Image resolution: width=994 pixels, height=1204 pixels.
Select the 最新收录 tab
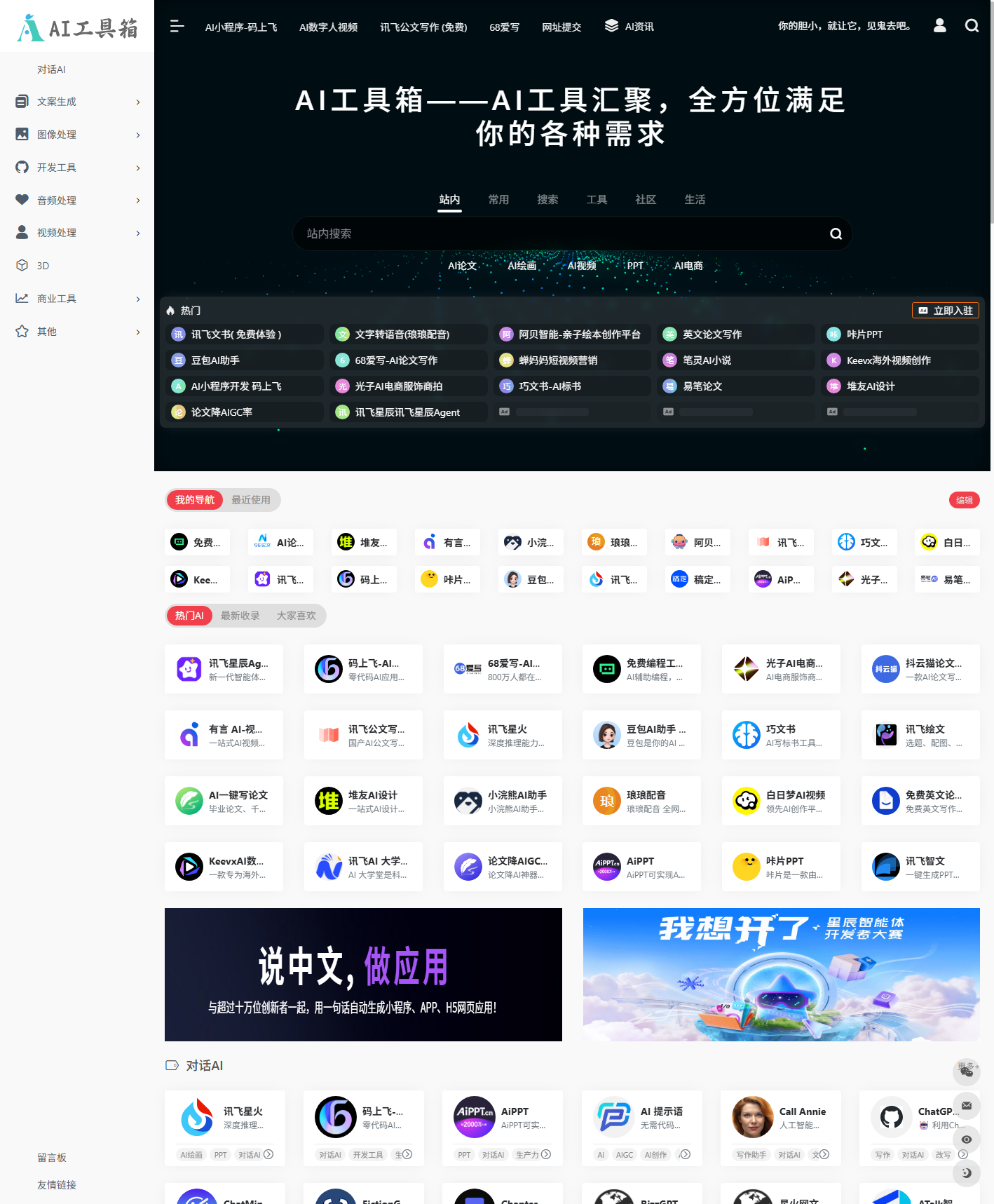point(240,616)
